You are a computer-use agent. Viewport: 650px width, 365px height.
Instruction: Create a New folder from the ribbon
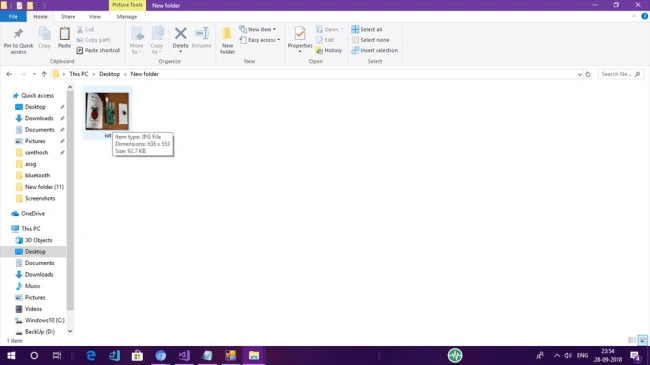coord(227,40)
